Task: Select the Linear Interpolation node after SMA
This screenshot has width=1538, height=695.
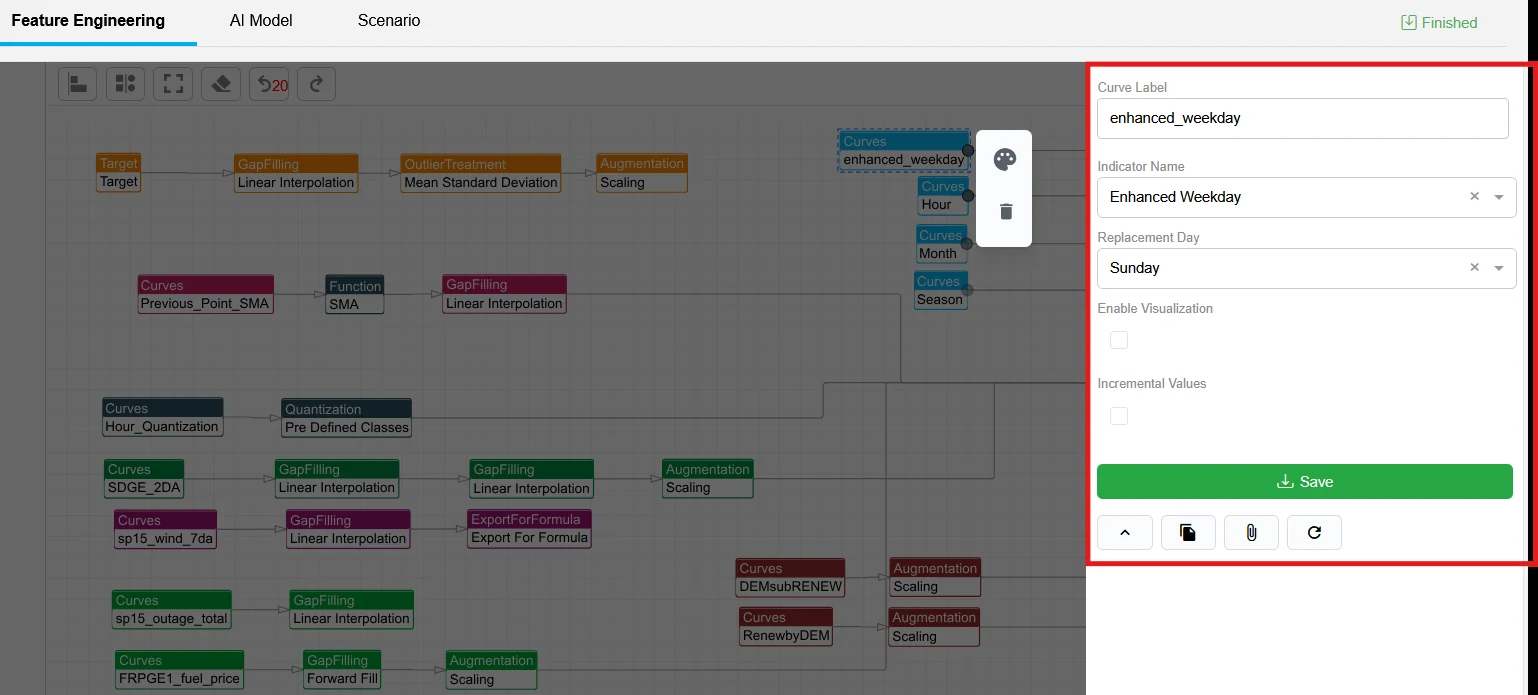Action: (504, 294)
